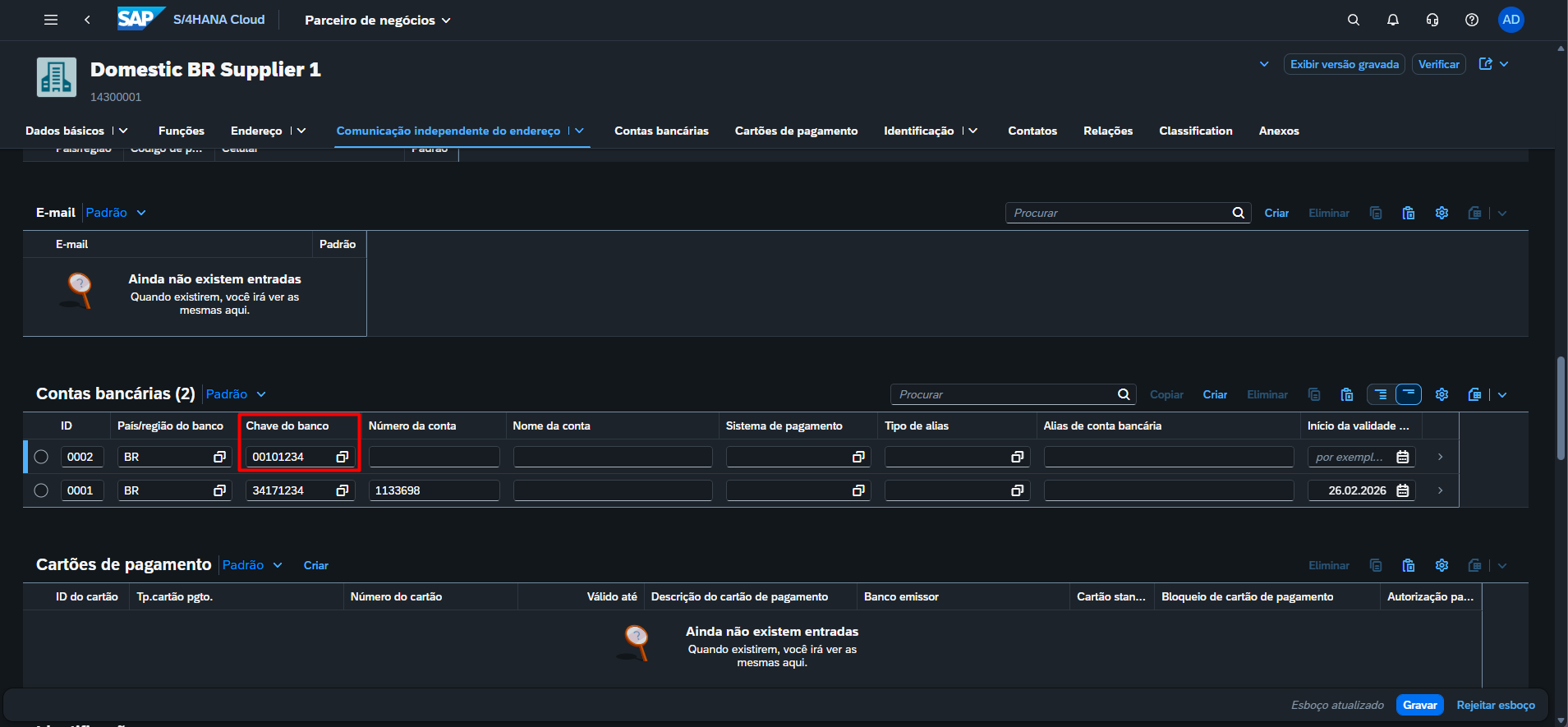Click Rejeitar esboço
Viewport: 1568px width, 727px height.
[x=1496, y=705]
